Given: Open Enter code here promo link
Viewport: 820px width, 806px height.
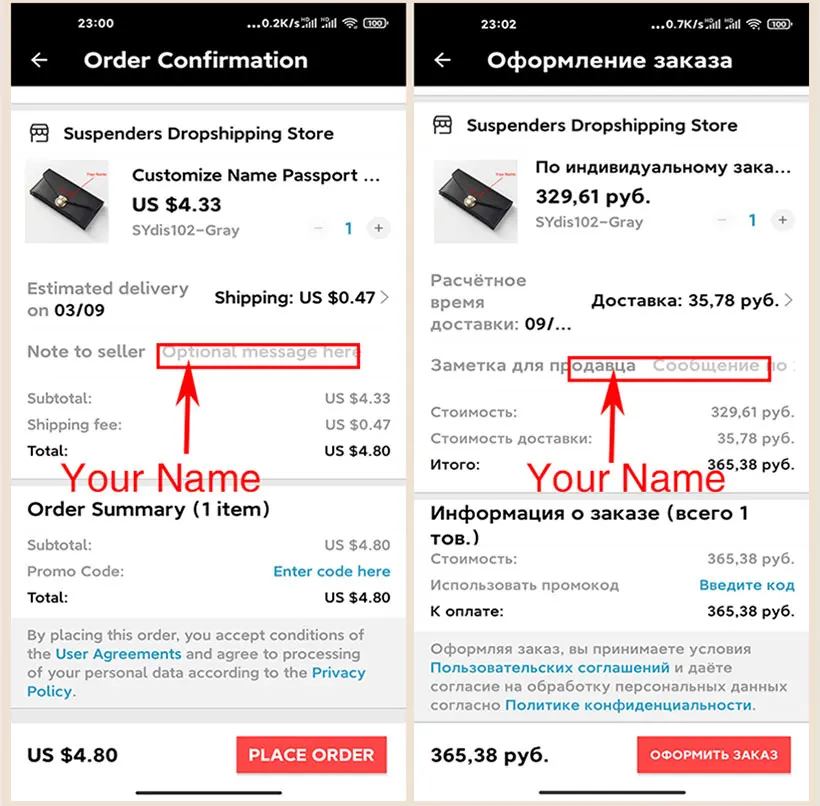Looking at the screenshot, I should coord(332,571).
